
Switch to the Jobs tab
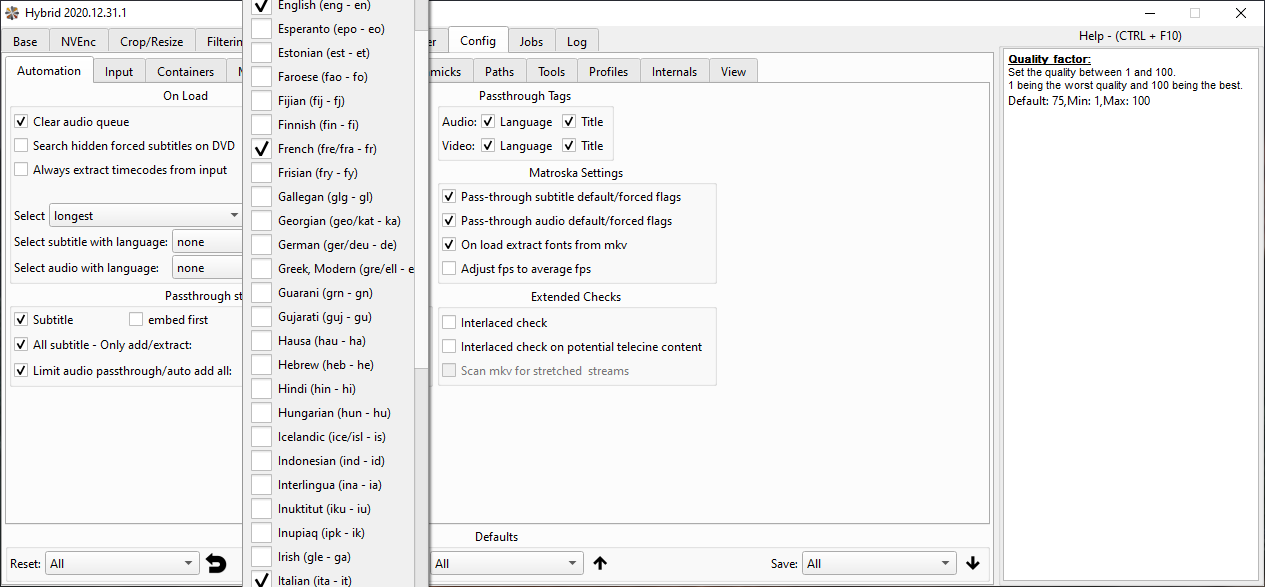click(x=531, y=42)
